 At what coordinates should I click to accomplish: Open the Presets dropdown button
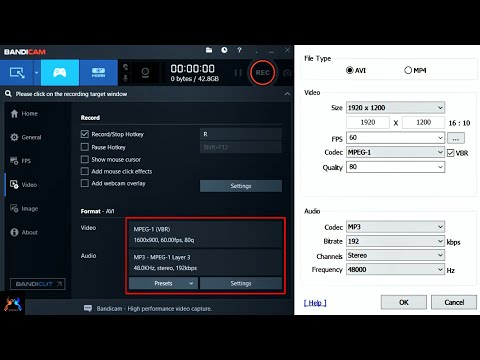point(163,283)
